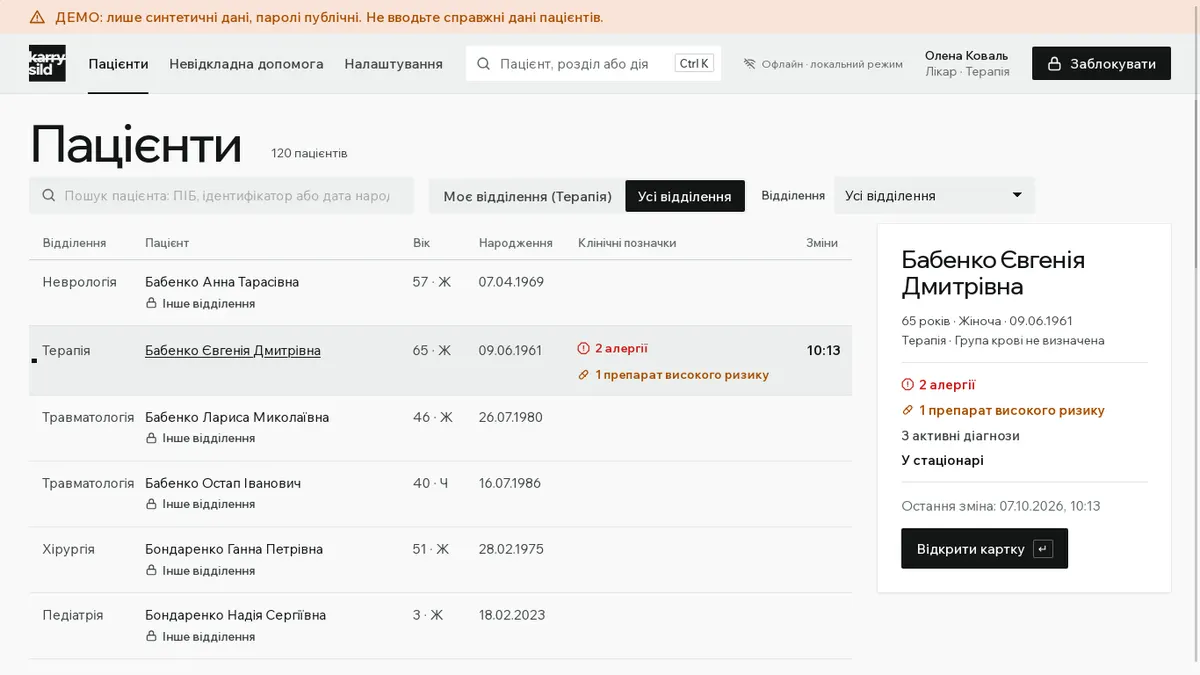1200x675 pixels.
Task: Click the "Народження" column header
Action: (x=516, y=243)
